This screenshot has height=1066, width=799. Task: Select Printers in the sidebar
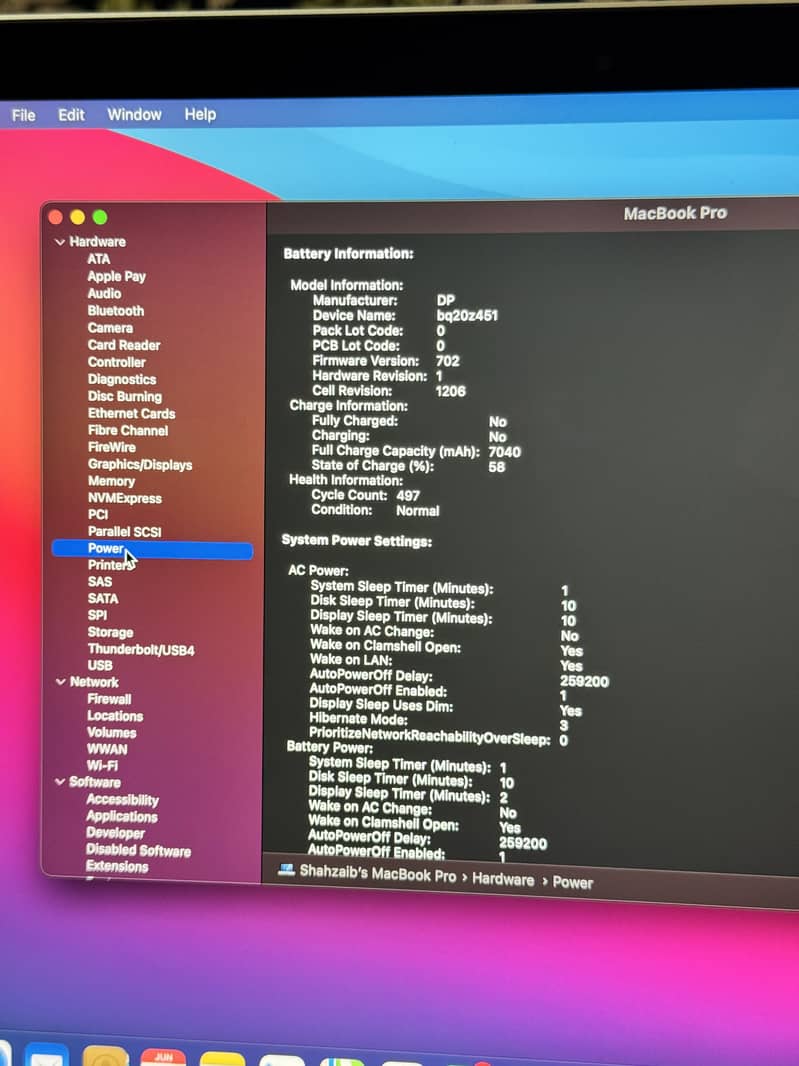pos(110,565)
